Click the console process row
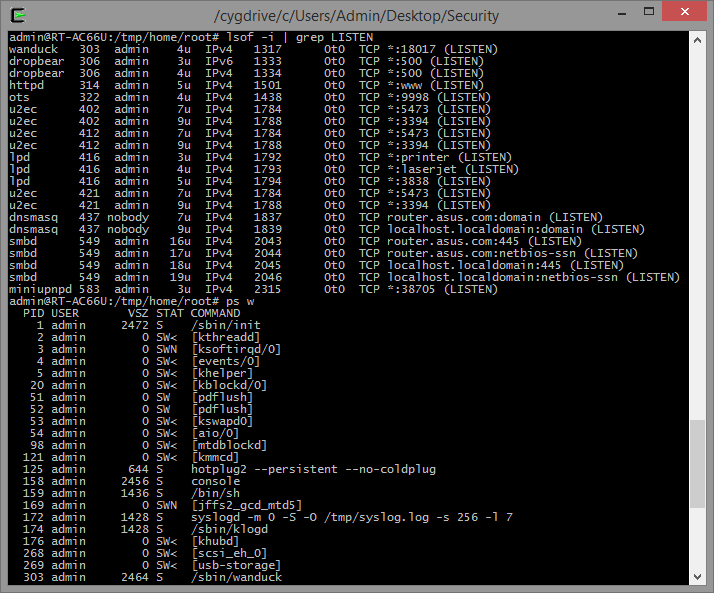Screen dimensions: 714x593 [x=132, y=481]
